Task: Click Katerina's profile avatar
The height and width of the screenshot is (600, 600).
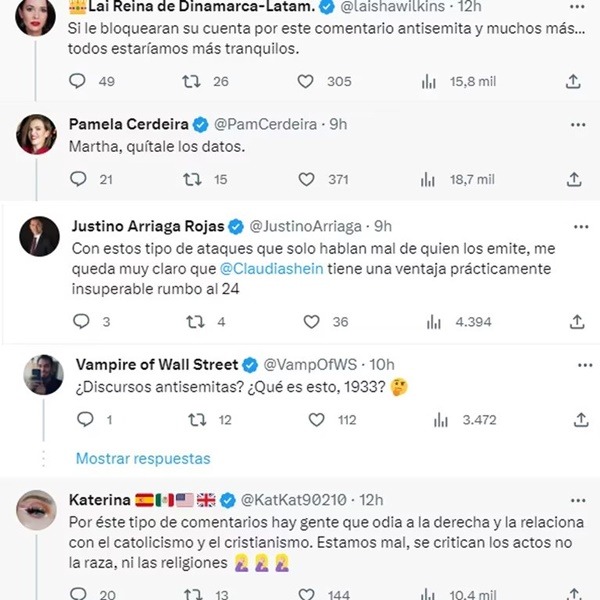Action: click(37, 510)
